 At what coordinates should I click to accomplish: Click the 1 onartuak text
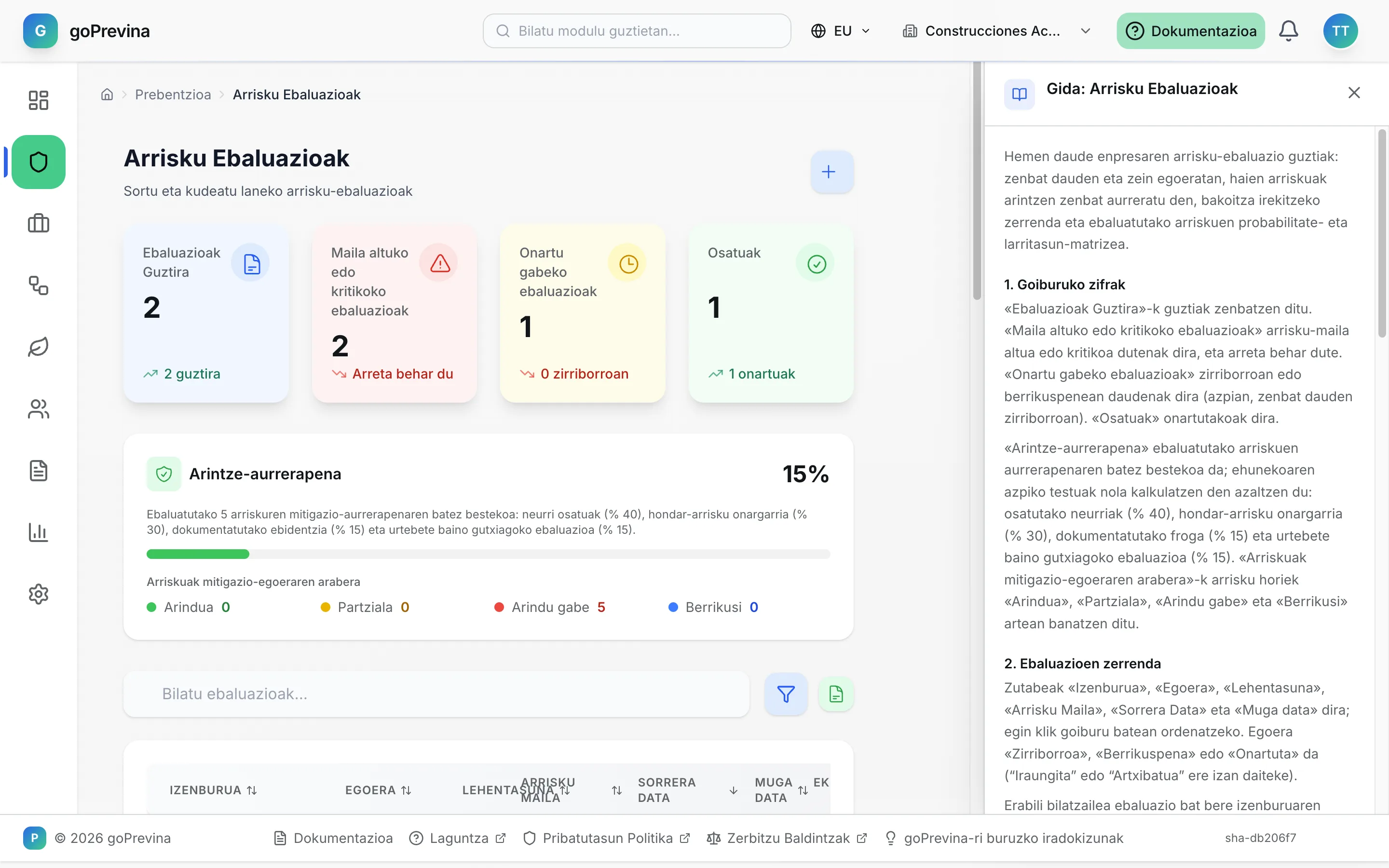[x=762, y=374]
